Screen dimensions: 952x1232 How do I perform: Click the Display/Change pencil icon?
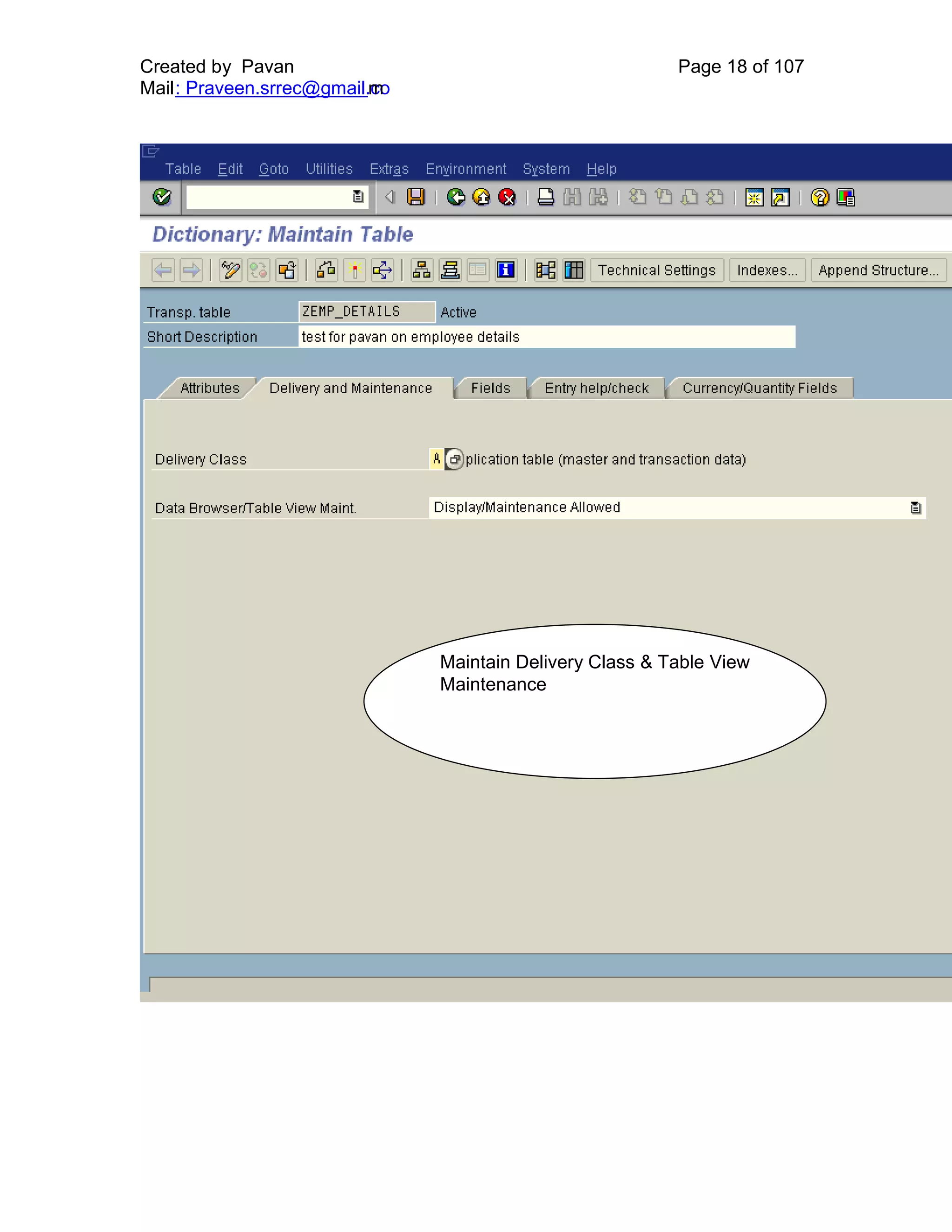pyautogui.click(x=231, y=270)
